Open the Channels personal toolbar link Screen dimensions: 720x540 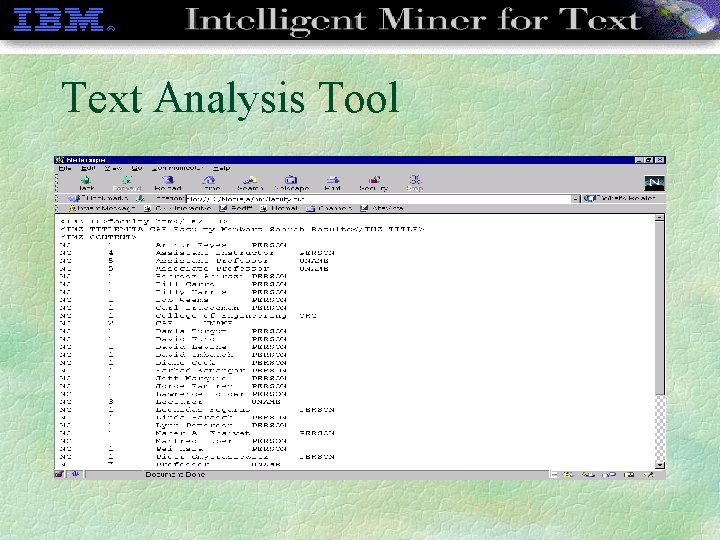point(329,208)
